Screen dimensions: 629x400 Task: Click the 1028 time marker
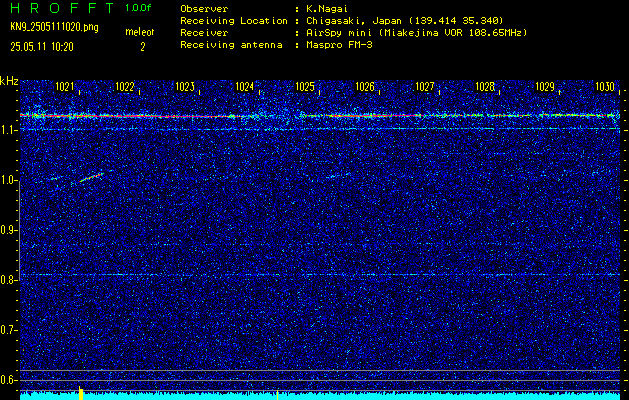coord(485,87)
